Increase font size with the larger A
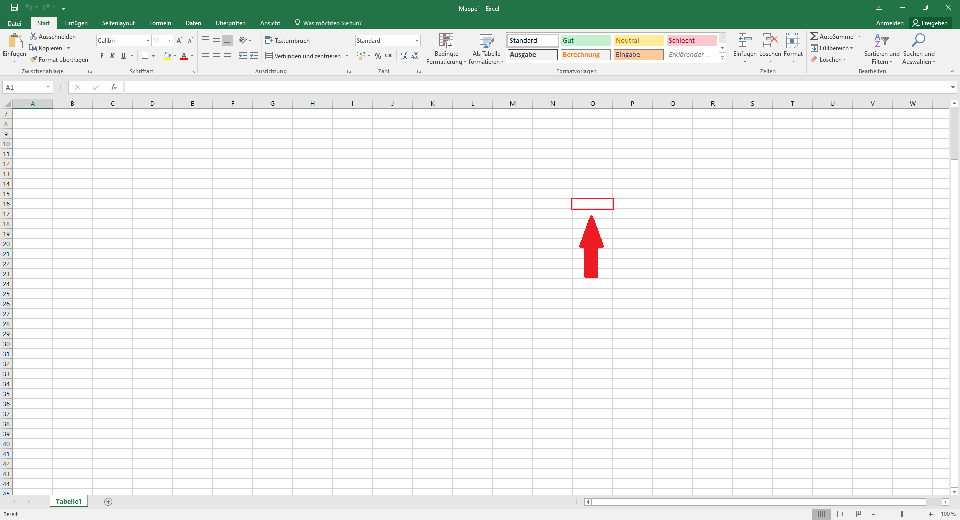The height and width of the screenshot is (520, 960). [x=179, y=40]
